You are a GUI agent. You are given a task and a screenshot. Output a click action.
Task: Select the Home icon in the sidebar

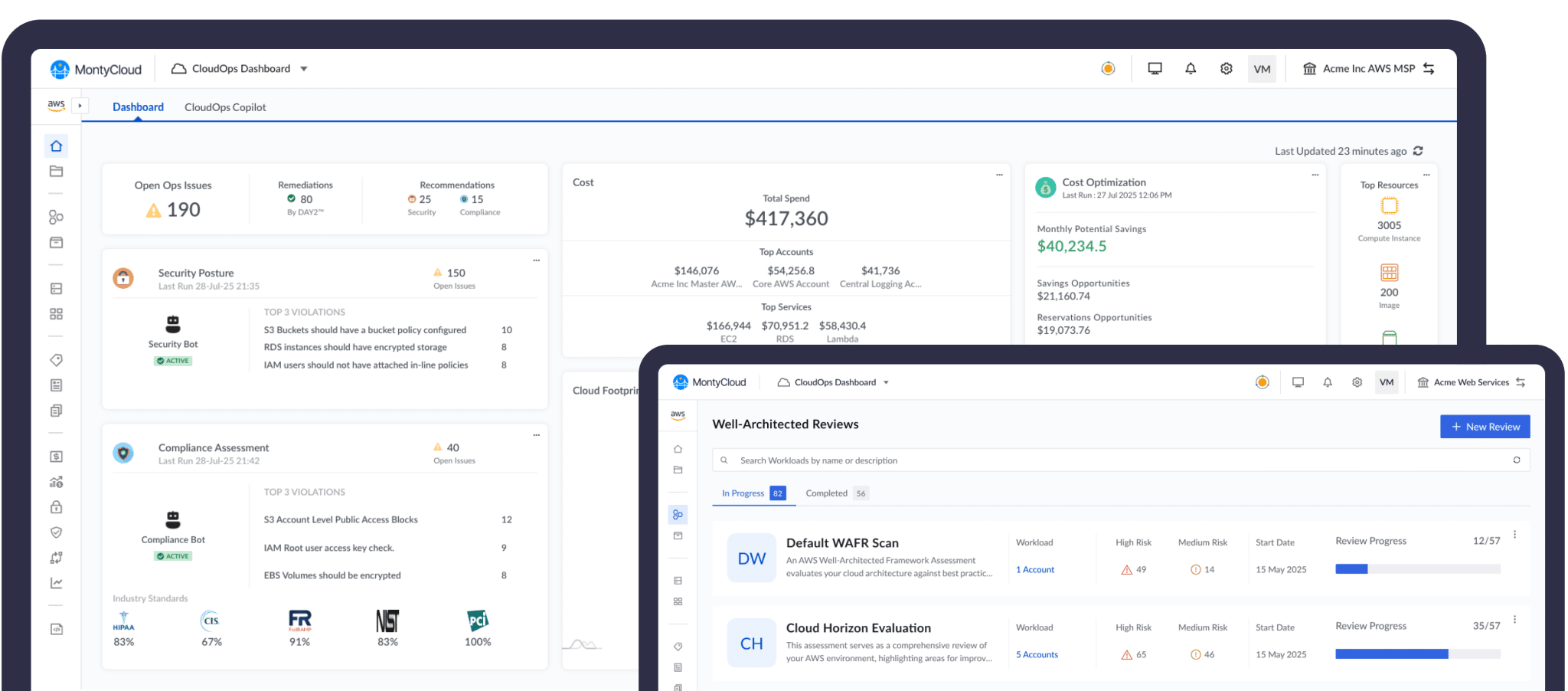coord(56,146)
